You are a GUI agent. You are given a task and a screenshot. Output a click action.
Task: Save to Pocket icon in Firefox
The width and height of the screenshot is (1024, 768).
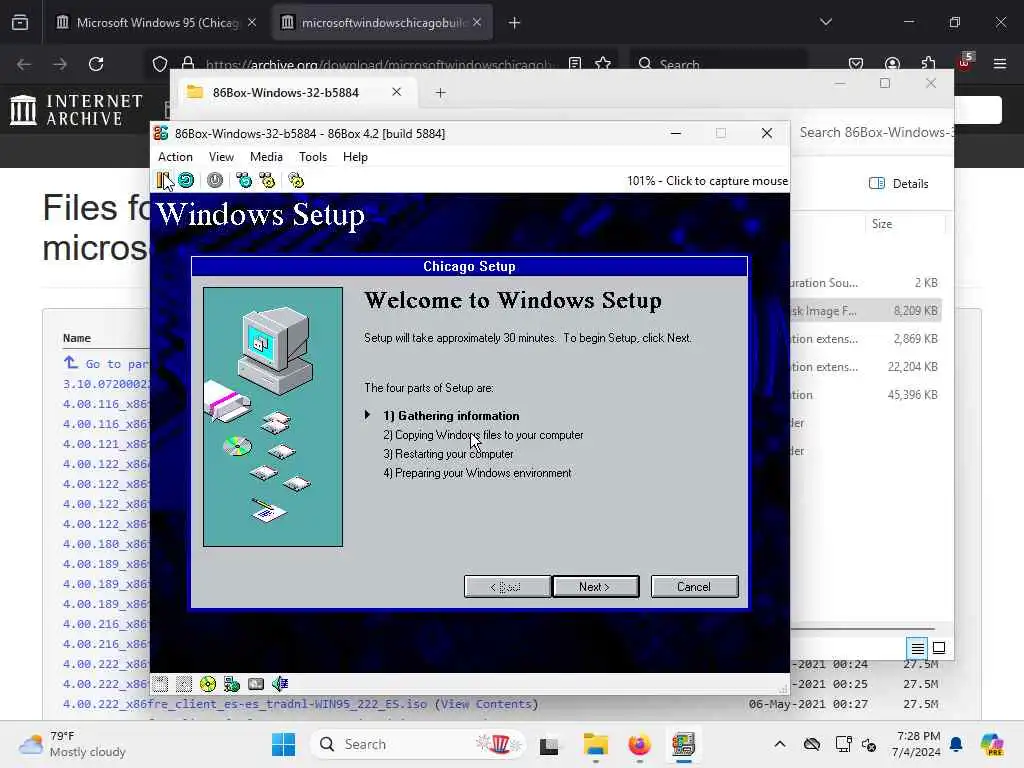856,64
